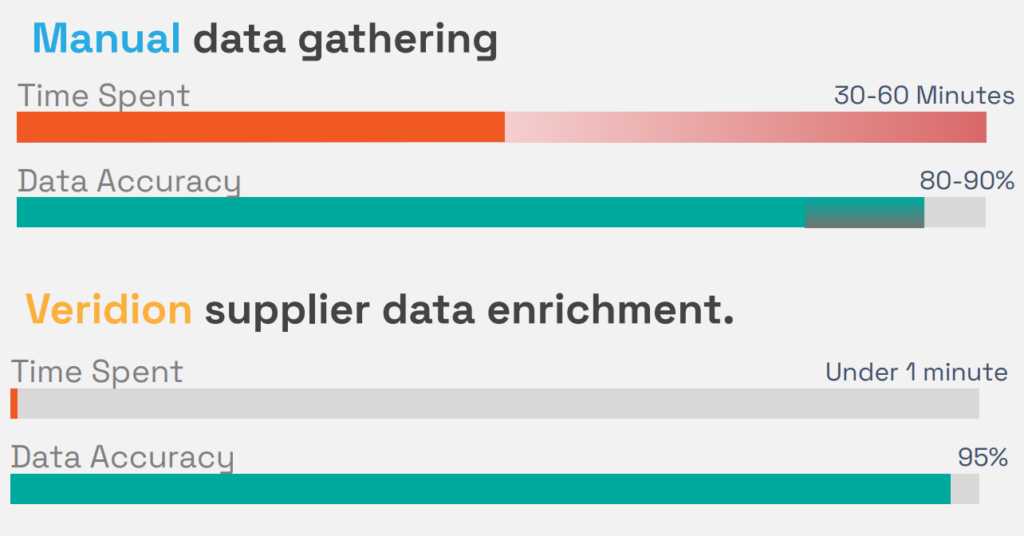Click the "supplier data enrichment." heading text
The image size is (1024, 536).
coord(469,310)
